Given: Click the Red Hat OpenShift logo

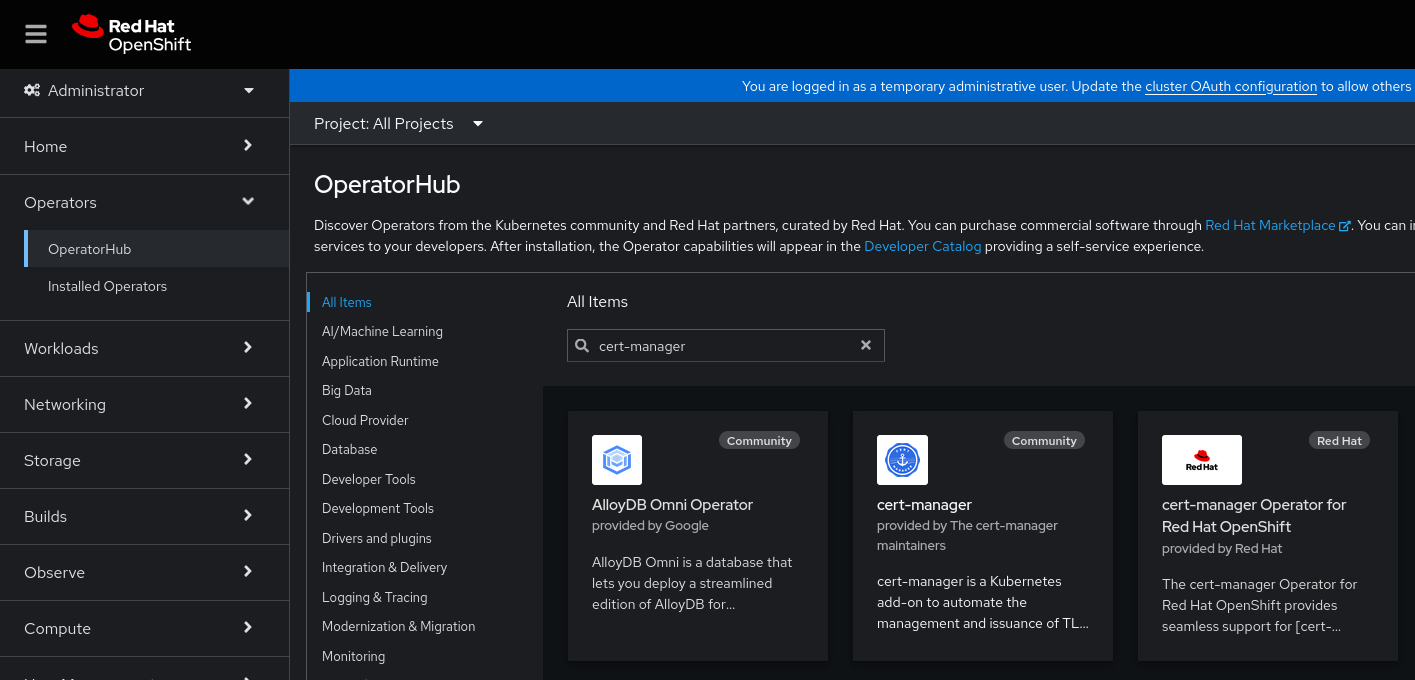Looking at the screenshot, I should (x=131, y=34).
